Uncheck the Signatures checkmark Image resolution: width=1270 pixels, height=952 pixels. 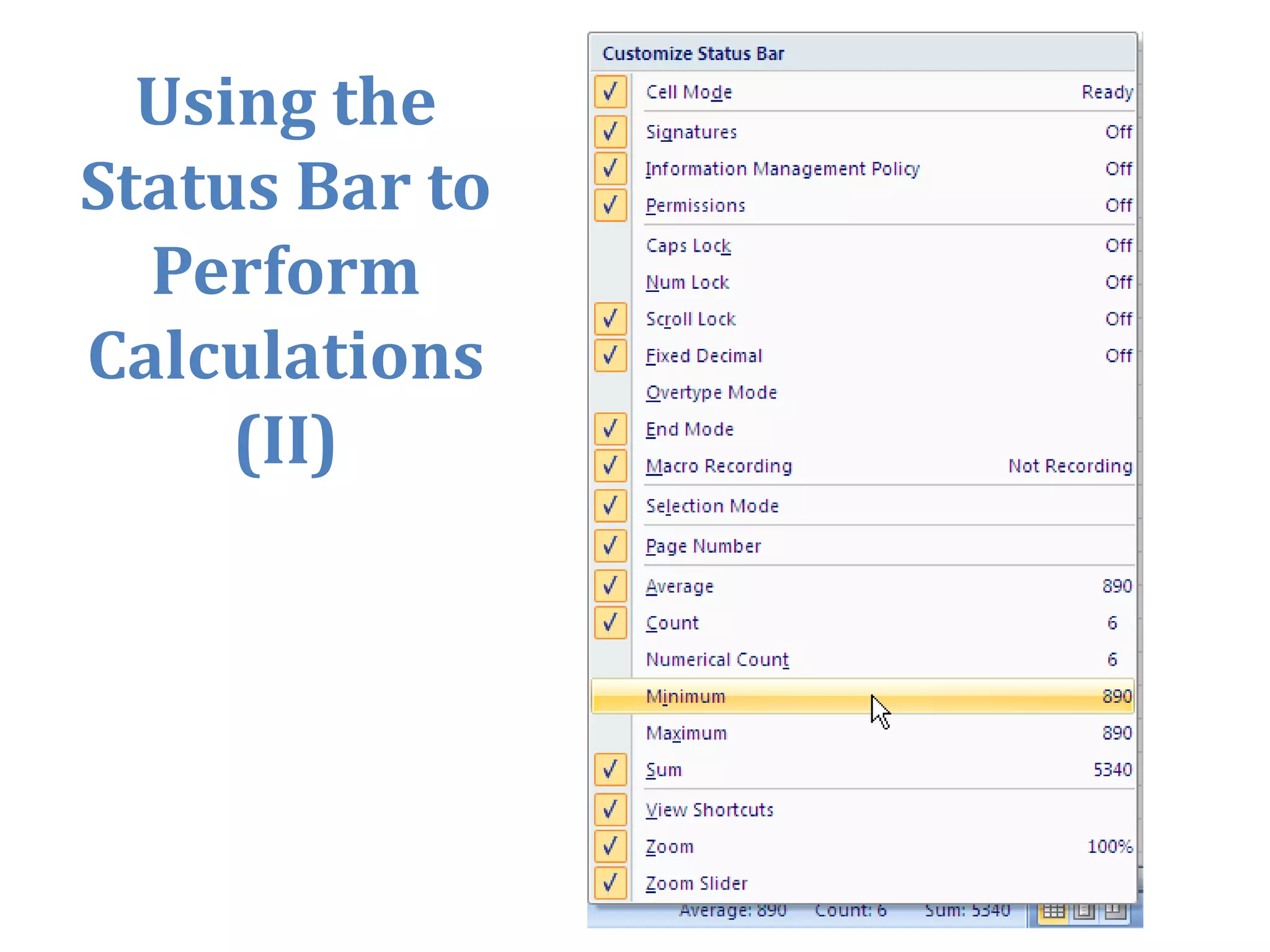click(610, 131)
